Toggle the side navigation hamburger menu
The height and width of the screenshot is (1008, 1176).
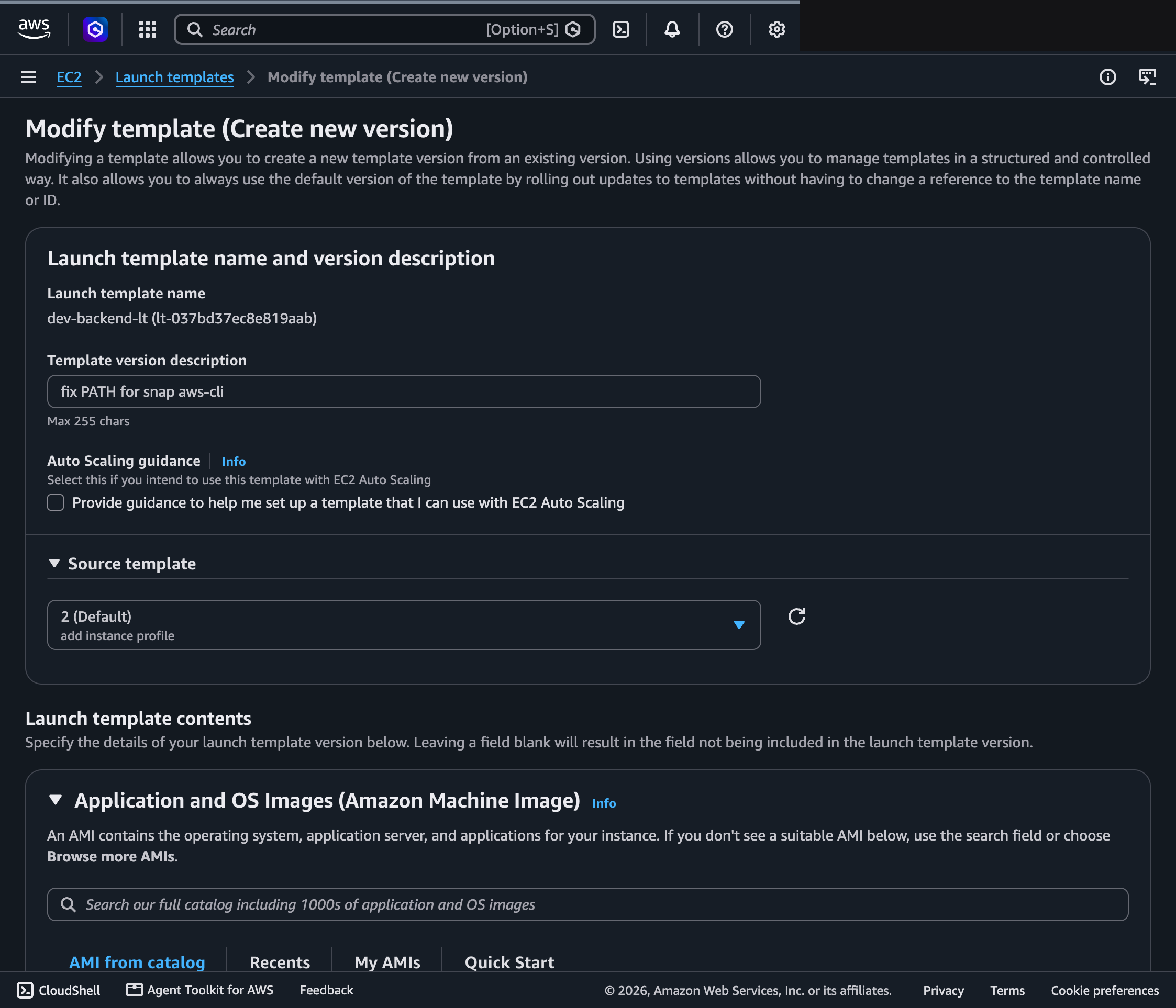tap(28, 77)
